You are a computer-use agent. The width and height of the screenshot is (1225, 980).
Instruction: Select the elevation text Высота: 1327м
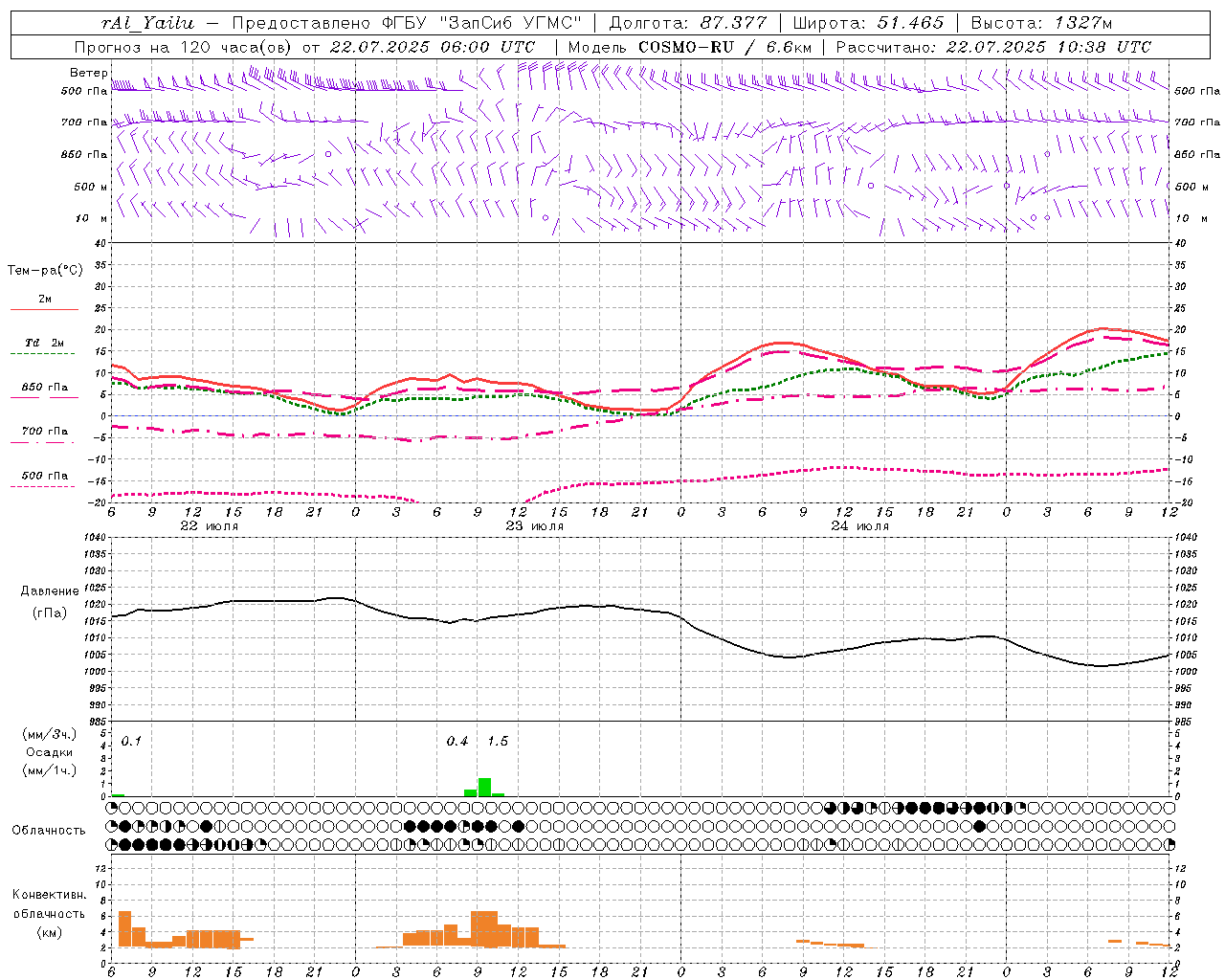(1041, 23)
